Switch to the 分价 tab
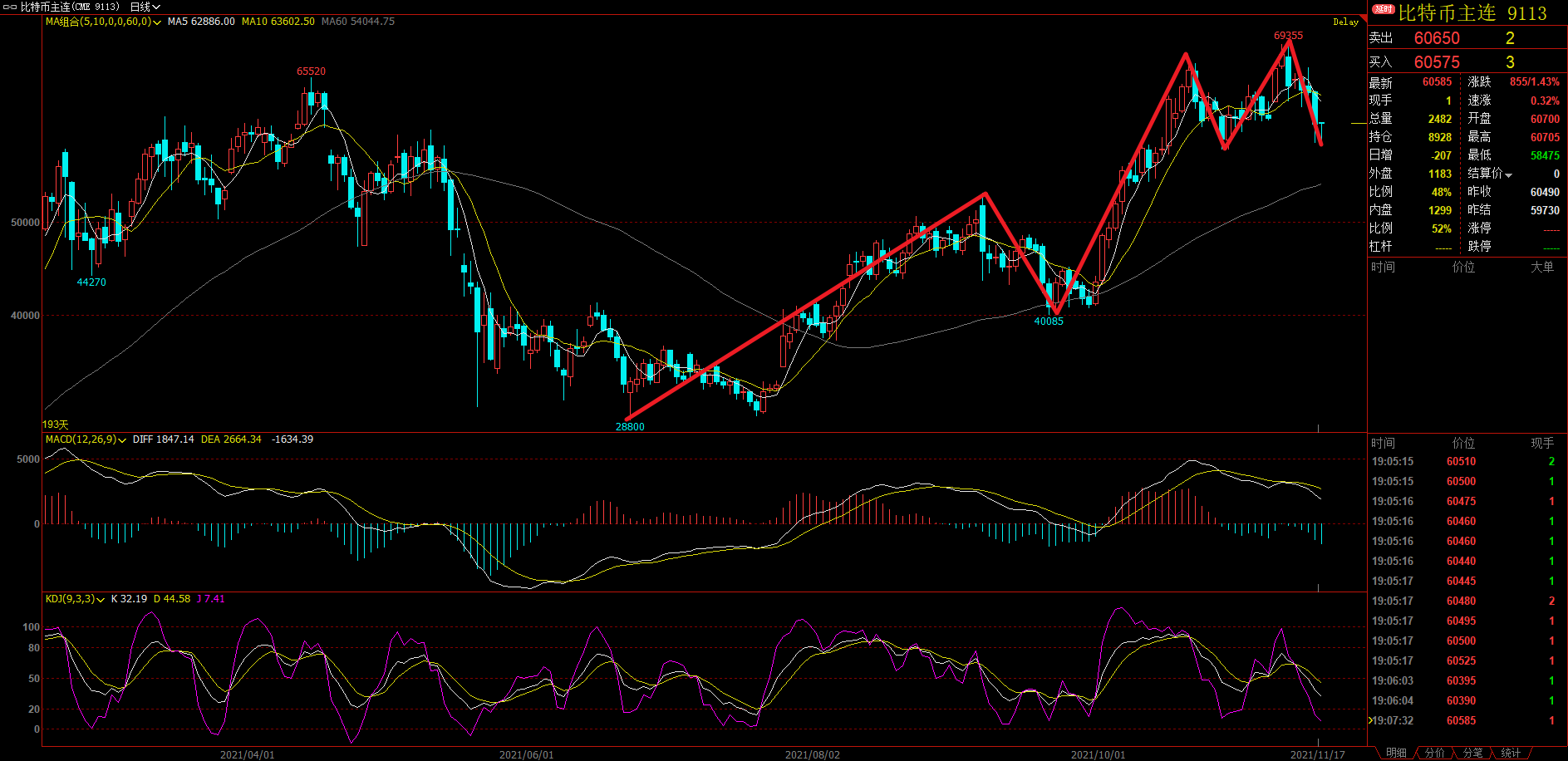 tap(1434, 753)
